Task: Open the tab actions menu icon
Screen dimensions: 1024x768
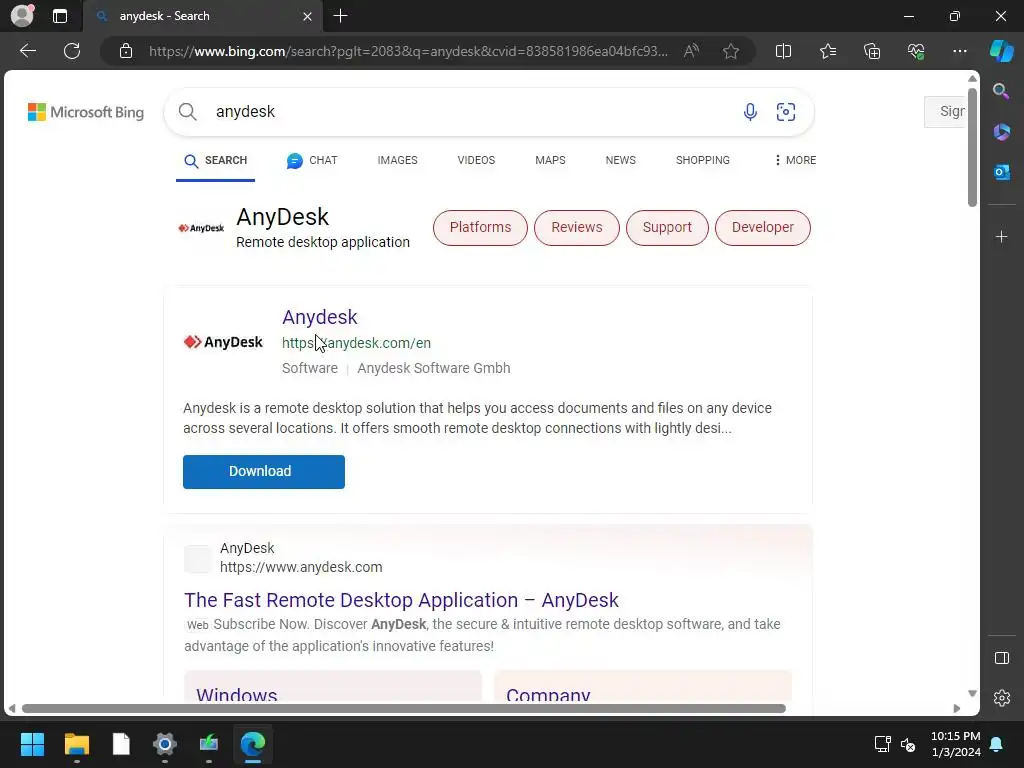Action: click(60, 16)
